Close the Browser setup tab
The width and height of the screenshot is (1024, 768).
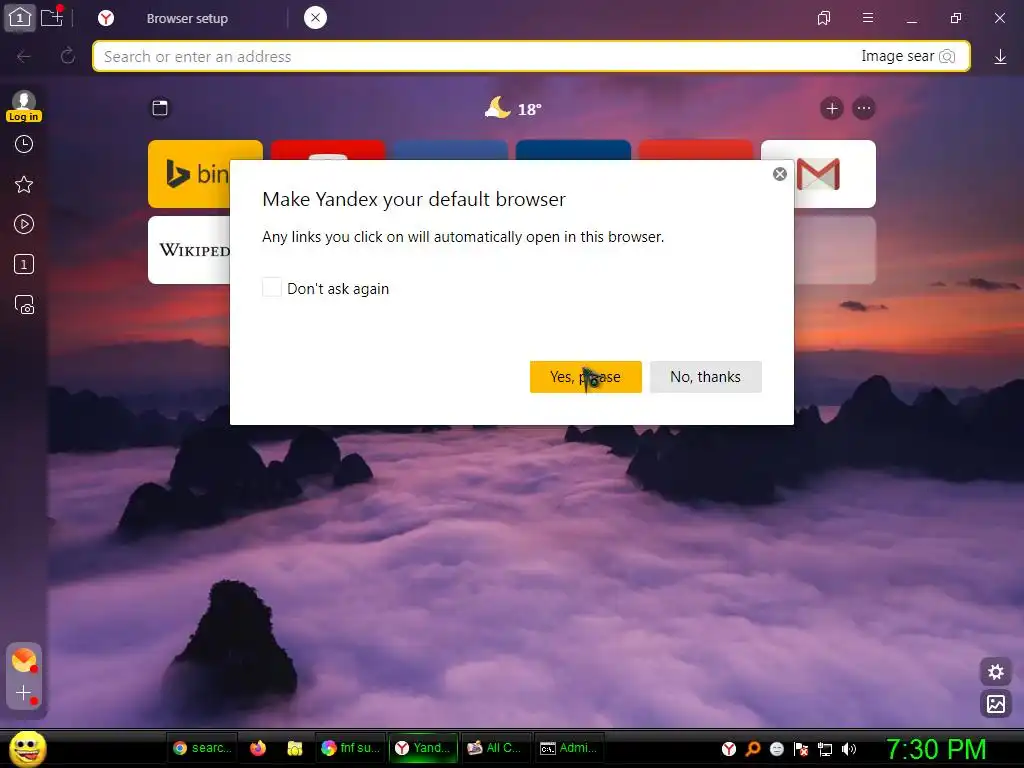coord(315,18)
